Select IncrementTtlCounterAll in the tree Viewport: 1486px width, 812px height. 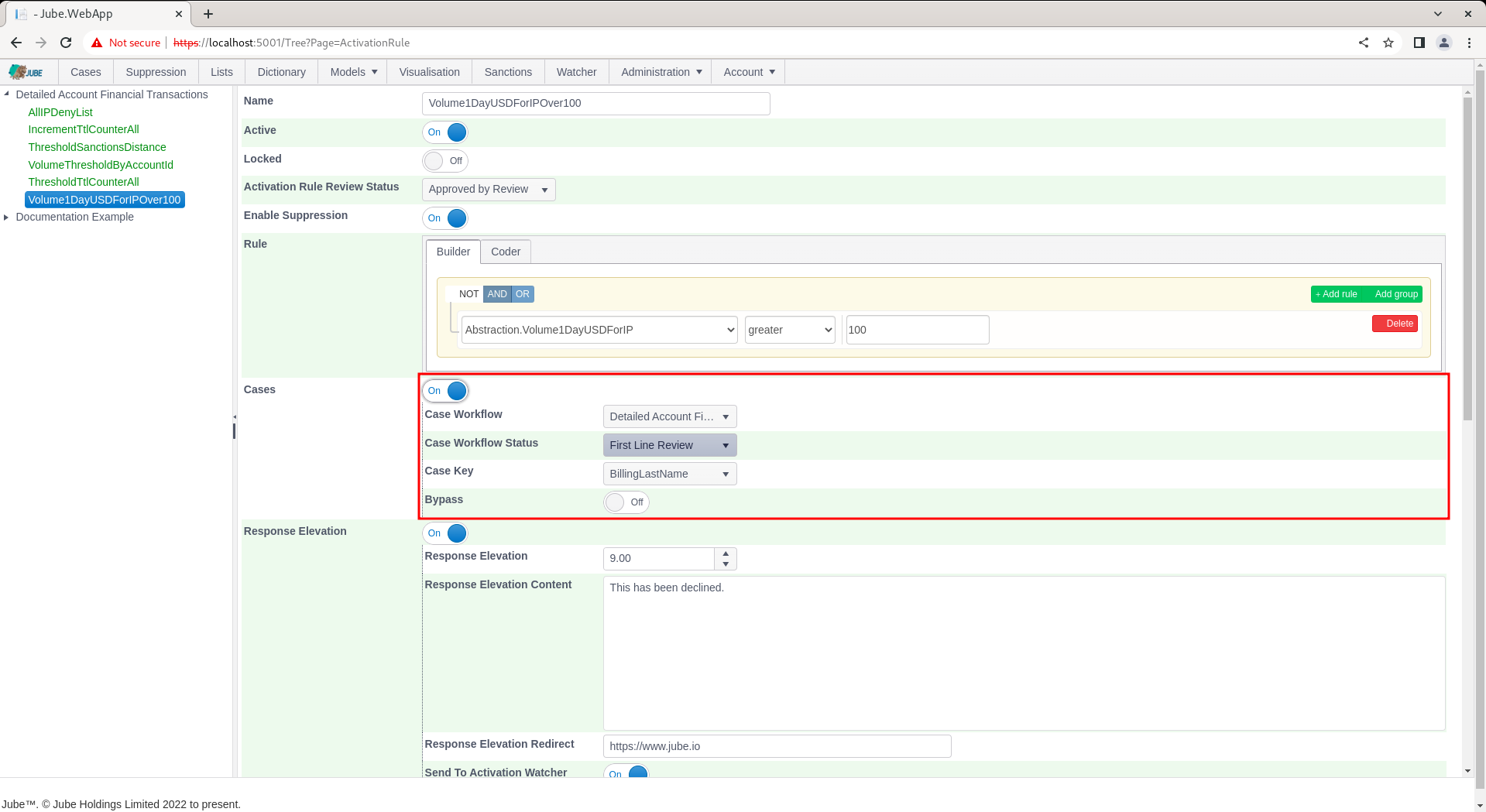(84, 129)
